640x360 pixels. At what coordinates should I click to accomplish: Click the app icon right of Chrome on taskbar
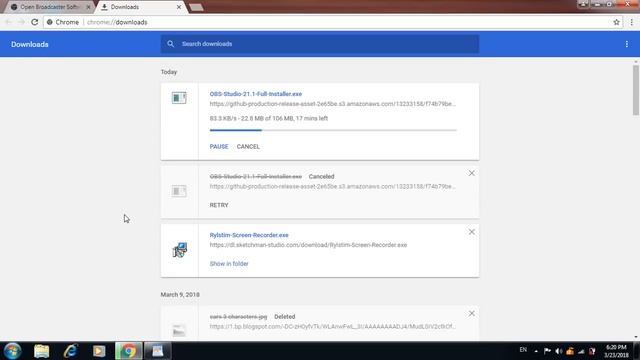[x=158, y=351]
